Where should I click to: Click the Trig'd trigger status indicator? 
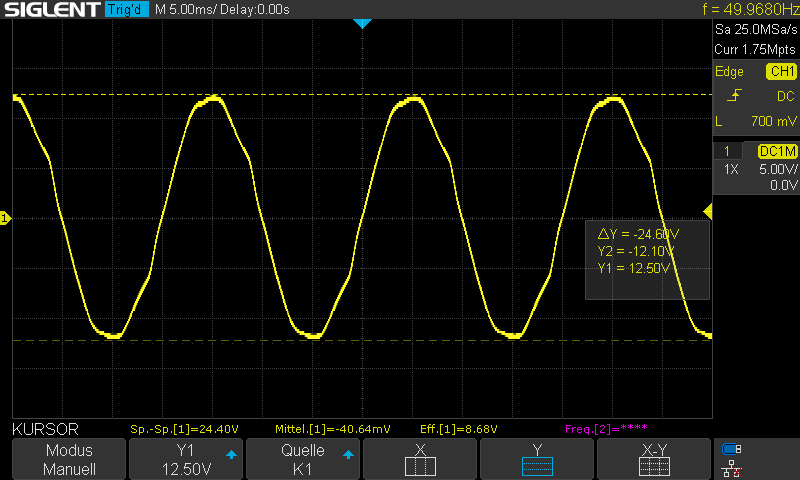coord(127,9)
